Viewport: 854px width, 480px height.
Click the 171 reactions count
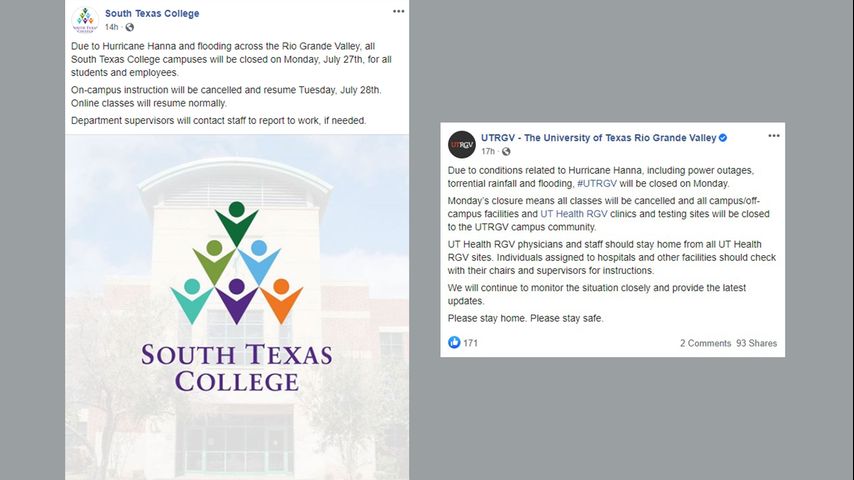click(470, 343)
